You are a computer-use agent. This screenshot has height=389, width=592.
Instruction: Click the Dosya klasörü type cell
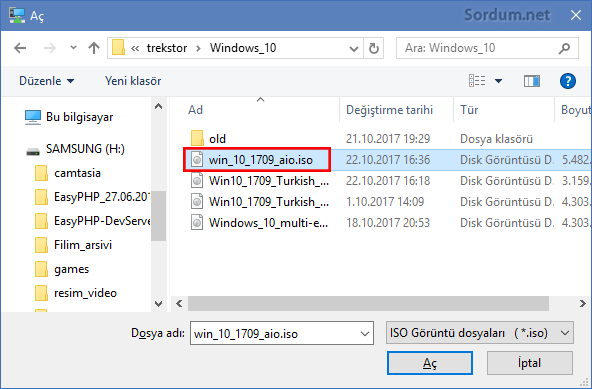click(x=496, y=139)
